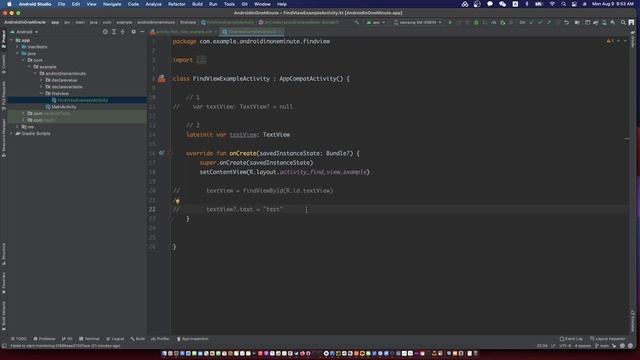Open the Layout Inspector
This screenshot has width=640, height=360.
pos(607,339)
